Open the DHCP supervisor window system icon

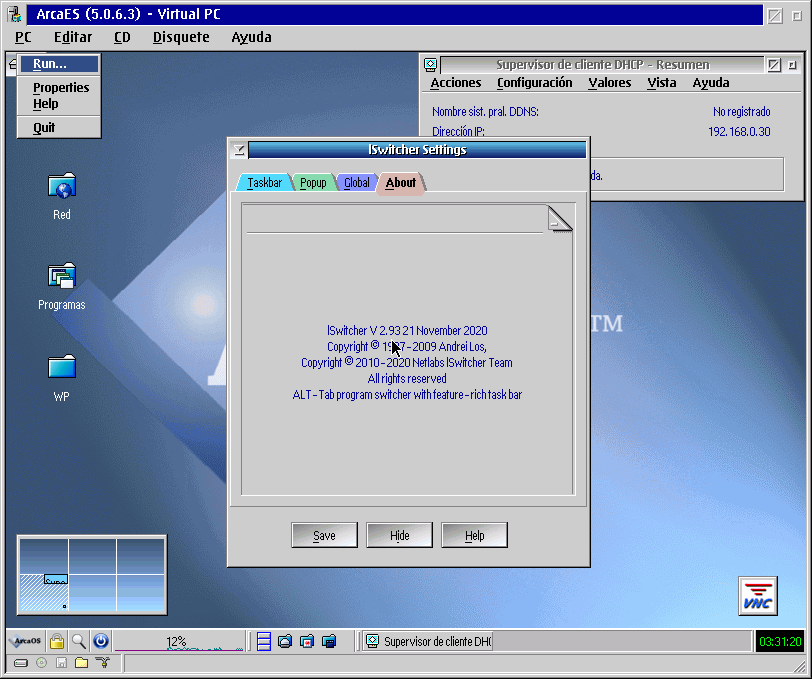430,65
